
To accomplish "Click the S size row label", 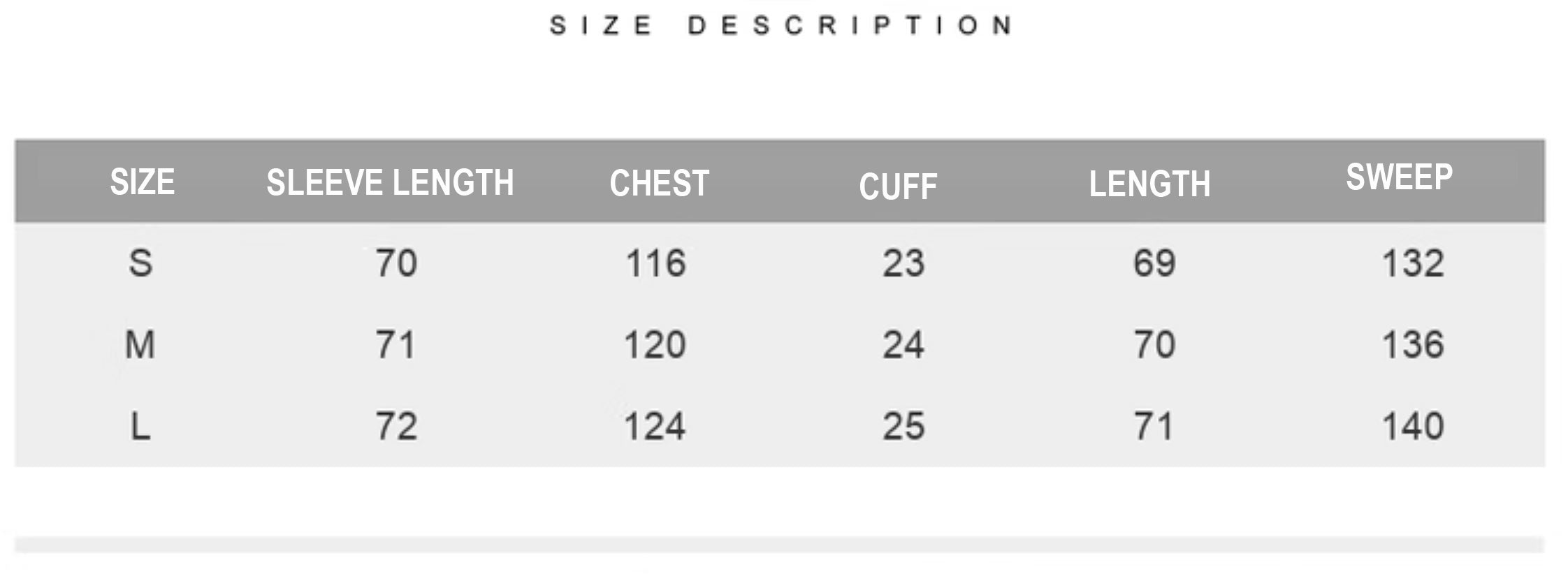I will [140, 263].
